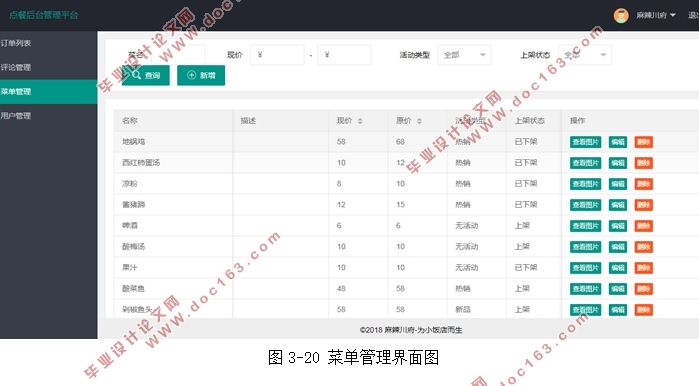View picture for 凉粉 row
This screenshot has width=699, height=386.
click(x=585, y=184)
